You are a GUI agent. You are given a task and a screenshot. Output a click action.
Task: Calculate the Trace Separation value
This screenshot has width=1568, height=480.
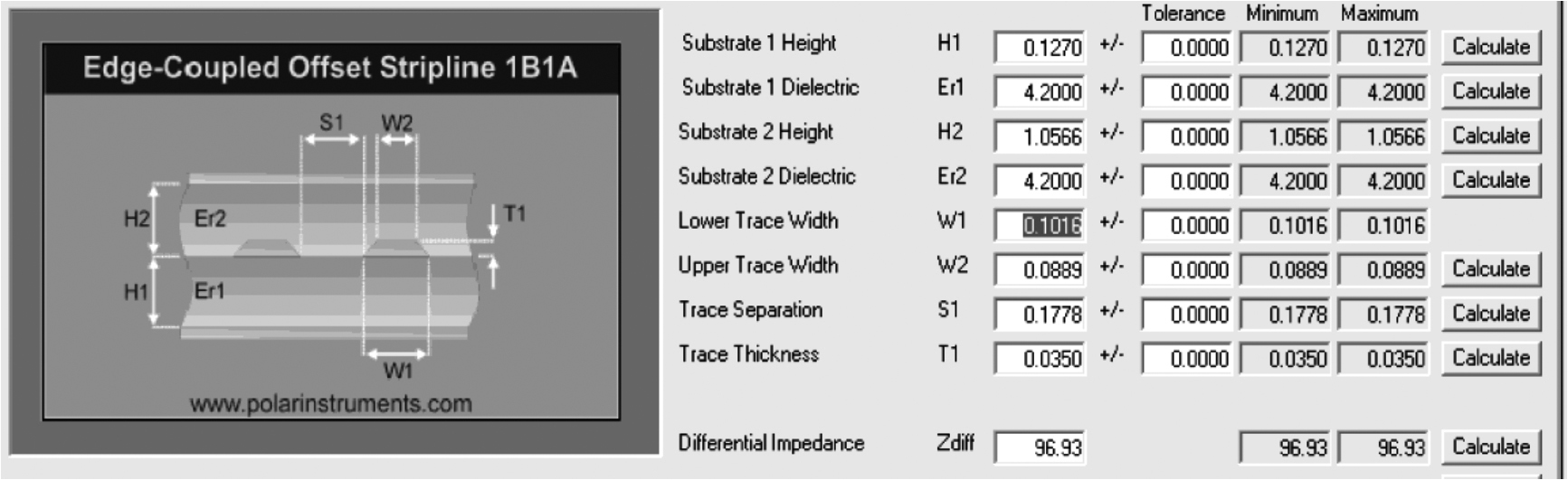pos(1490,314)
